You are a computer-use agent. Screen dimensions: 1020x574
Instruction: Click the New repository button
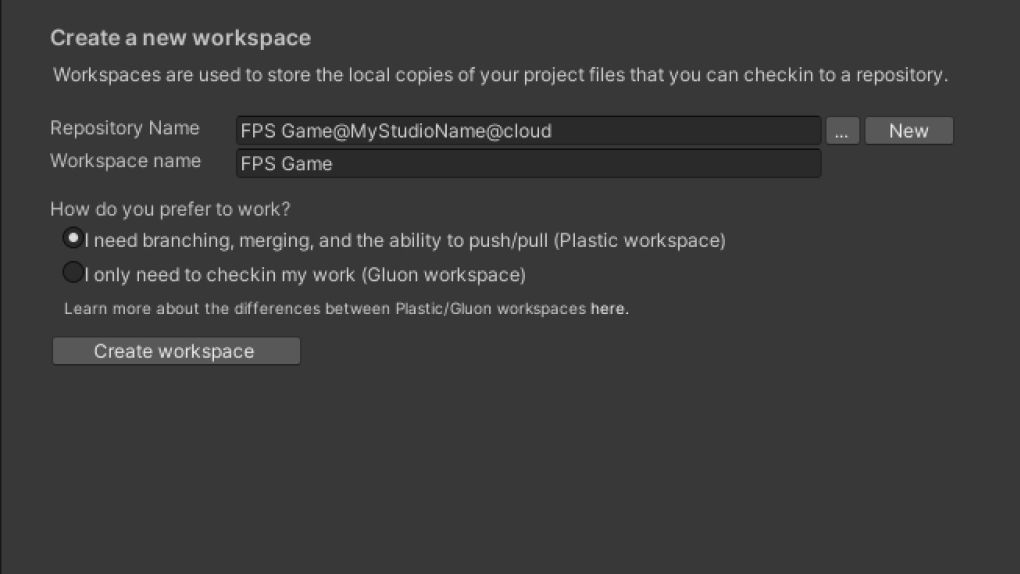click(x=908, y=131)
